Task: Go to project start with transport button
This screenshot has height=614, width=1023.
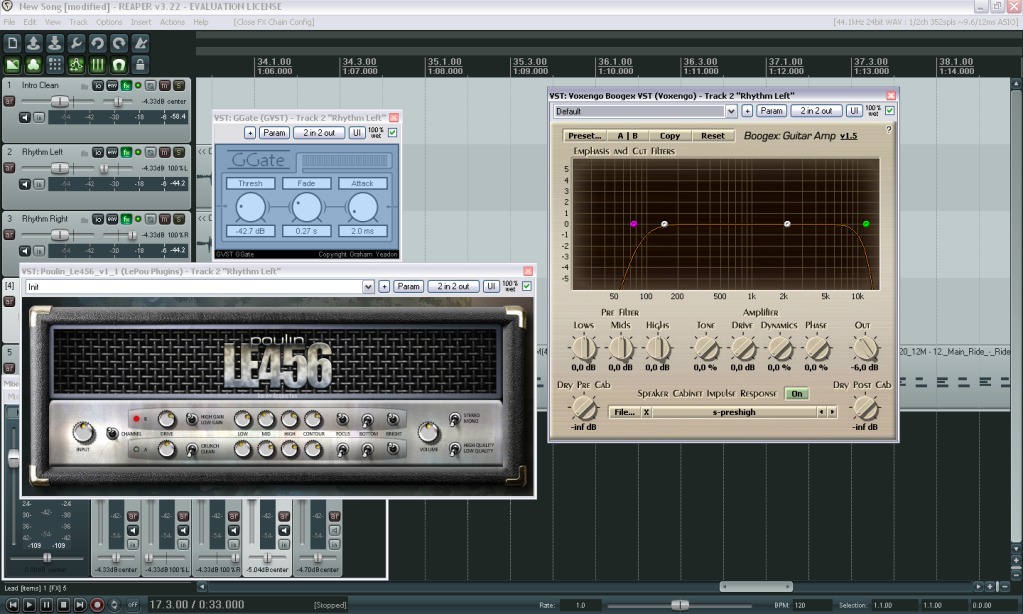Action: click(12, 605)
